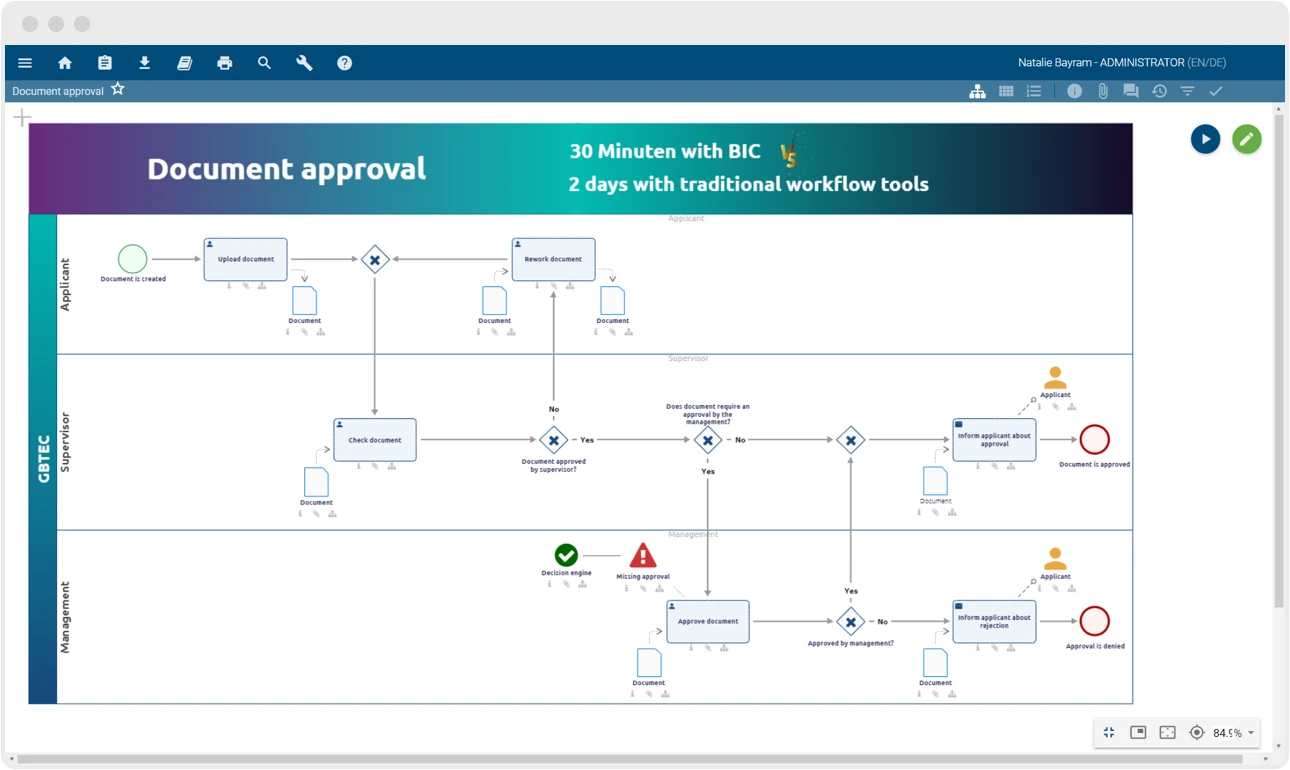
Task: Click the horizontal scrollbar at the bottom
Action: [640, 760]
